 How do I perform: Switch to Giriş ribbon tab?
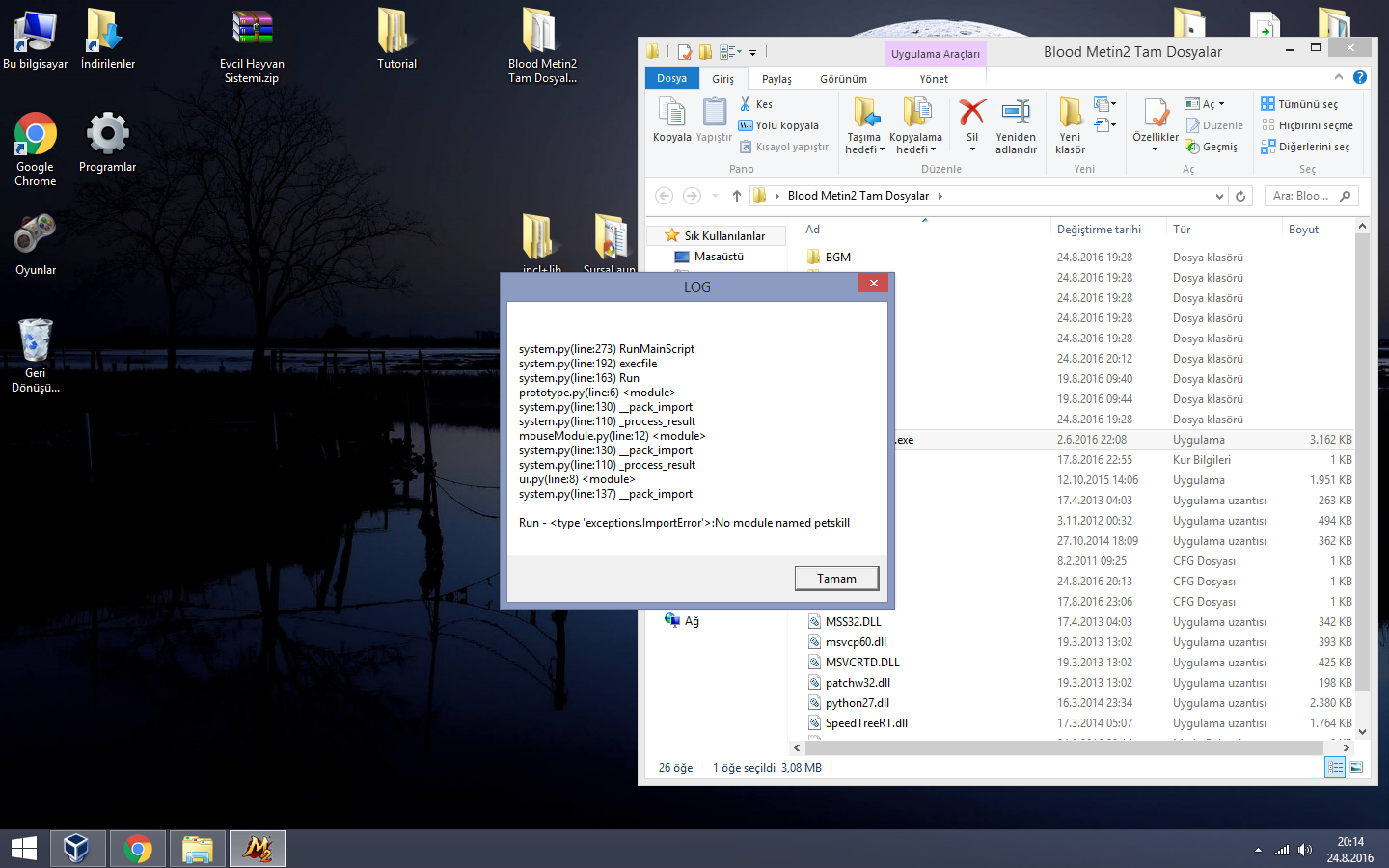(x=722, y=79)
